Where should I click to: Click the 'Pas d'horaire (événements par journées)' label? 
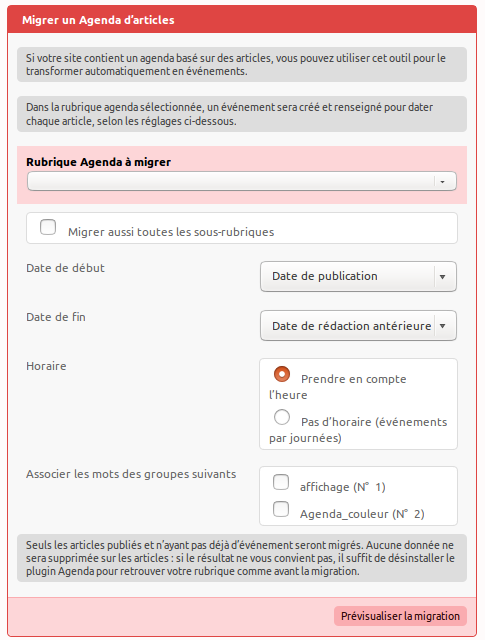point(358,429)
